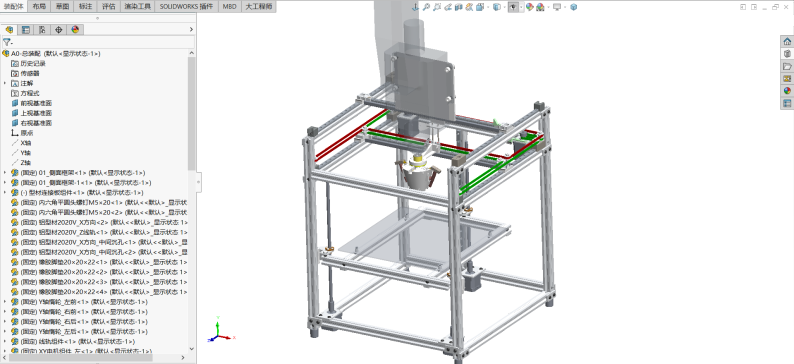Click Zoom to Fit magnifier icon
Screen dimensions: 794x364
click(x=426, y=7)
